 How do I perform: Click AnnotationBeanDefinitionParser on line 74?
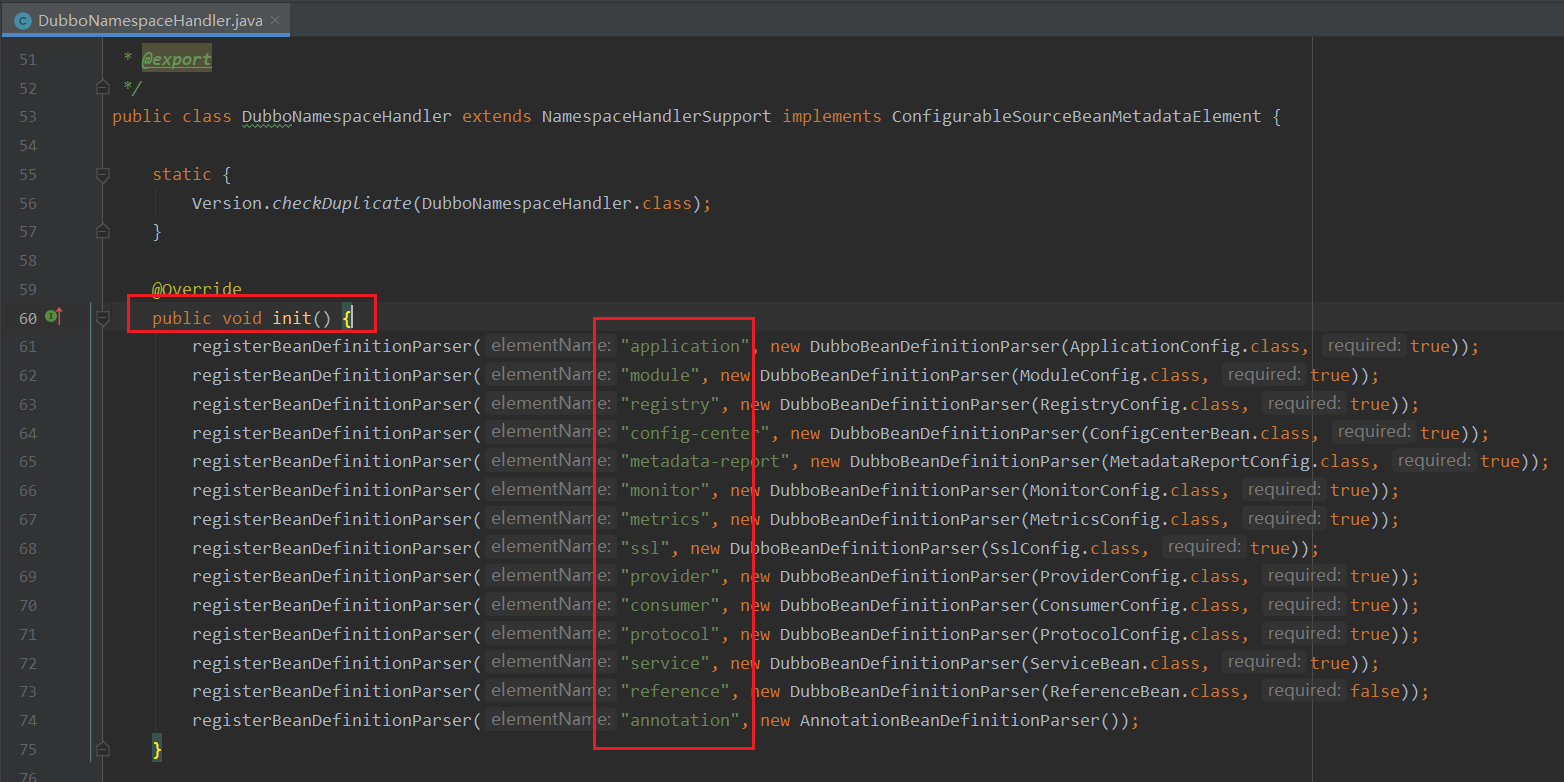[950, 720]
